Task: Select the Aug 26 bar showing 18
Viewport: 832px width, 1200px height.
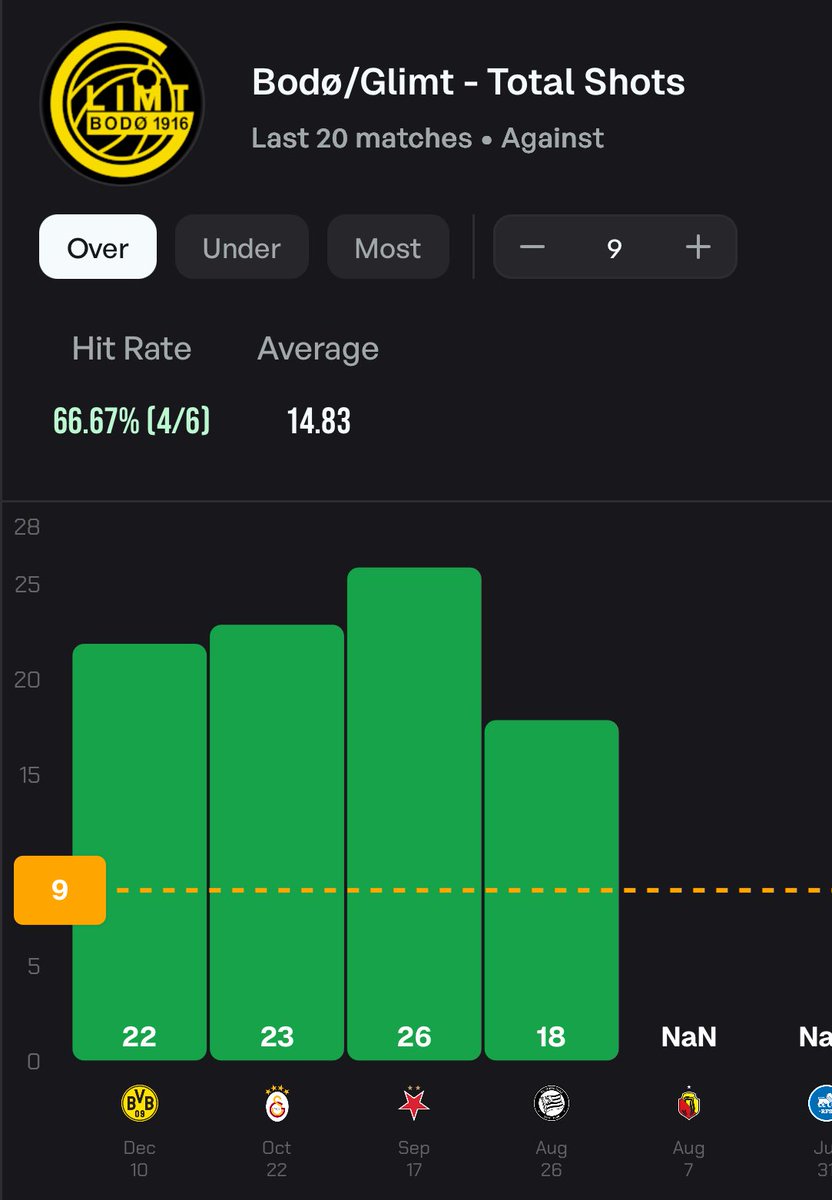Action: (551, 890)
